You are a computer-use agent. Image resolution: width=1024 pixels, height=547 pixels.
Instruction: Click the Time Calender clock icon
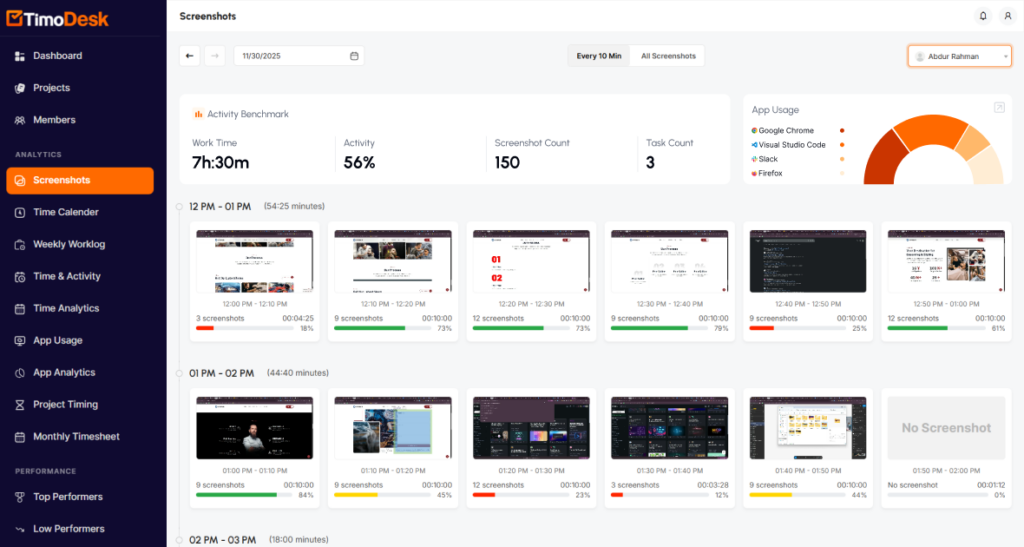click(x=20, y=212)
